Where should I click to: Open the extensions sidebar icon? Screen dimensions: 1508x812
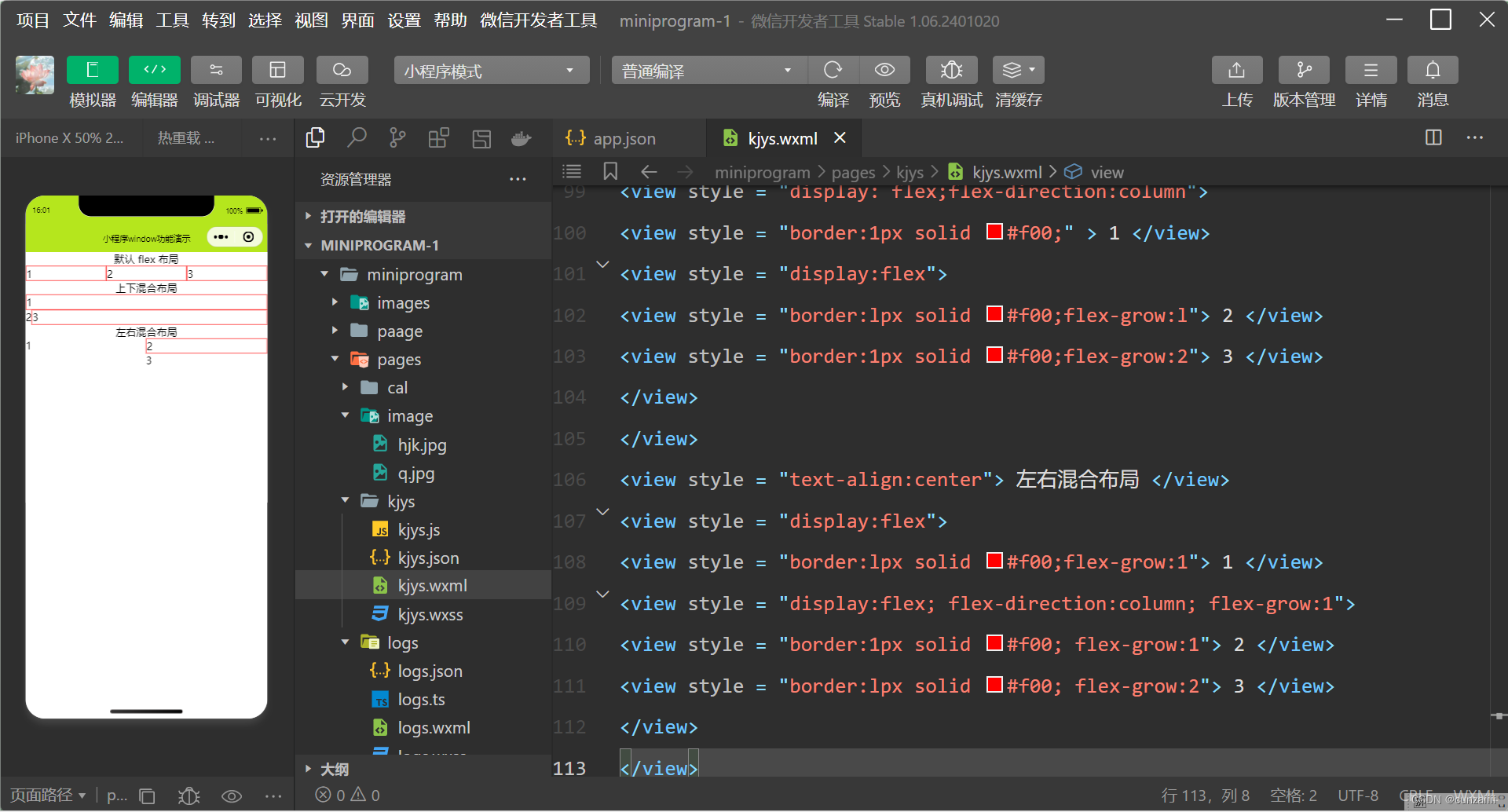click(439, 138)
